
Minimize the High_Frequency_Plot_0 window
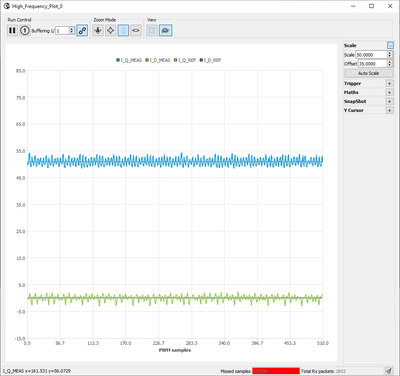(x=353, y=6)
